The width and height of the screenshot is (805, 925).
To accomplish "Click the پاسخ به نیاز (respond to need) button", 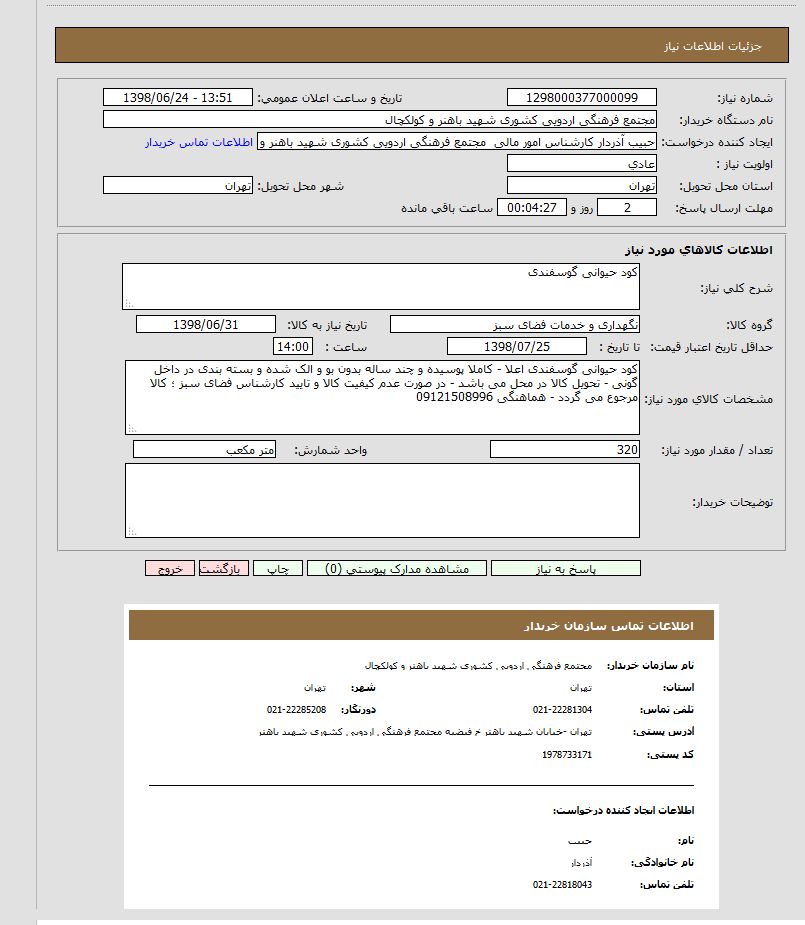I will (x=566, y=568).
